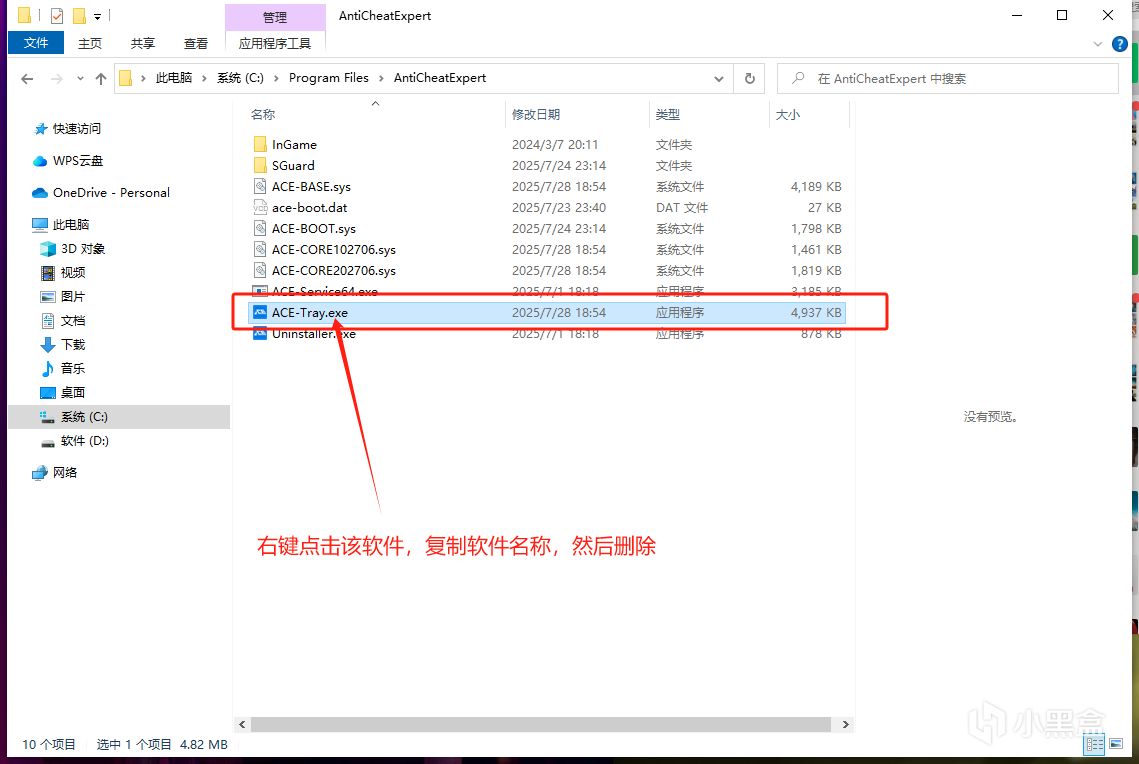Open the 文件 ribbon tab
This screenshot has width=1139, height=764.
[36, 43]
